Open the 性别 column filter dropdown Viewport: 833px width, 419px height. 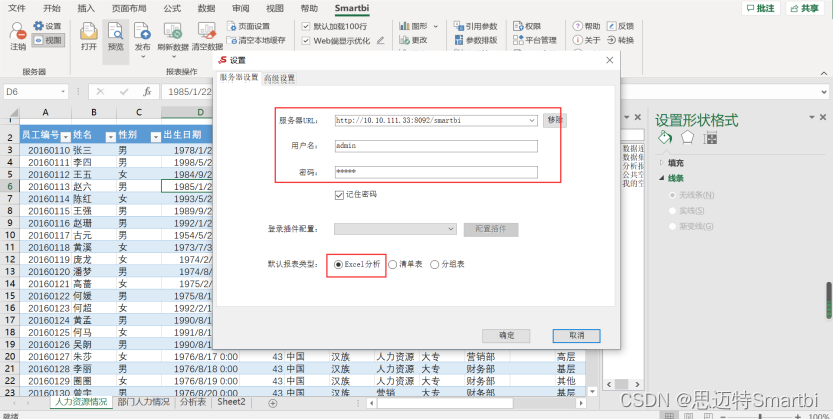coord(155,136)
